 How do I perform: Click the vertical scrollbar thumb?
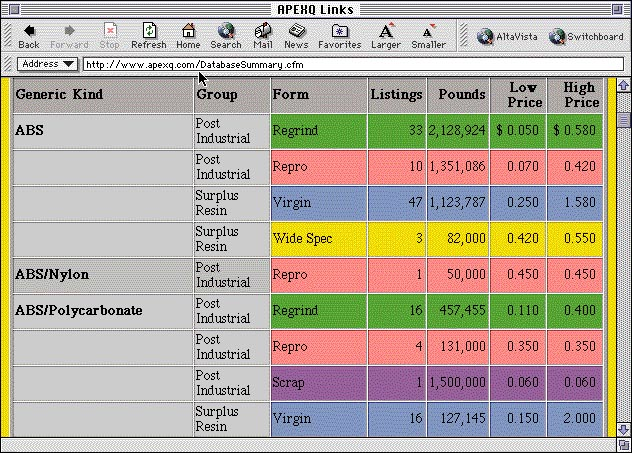click(624, 120)
